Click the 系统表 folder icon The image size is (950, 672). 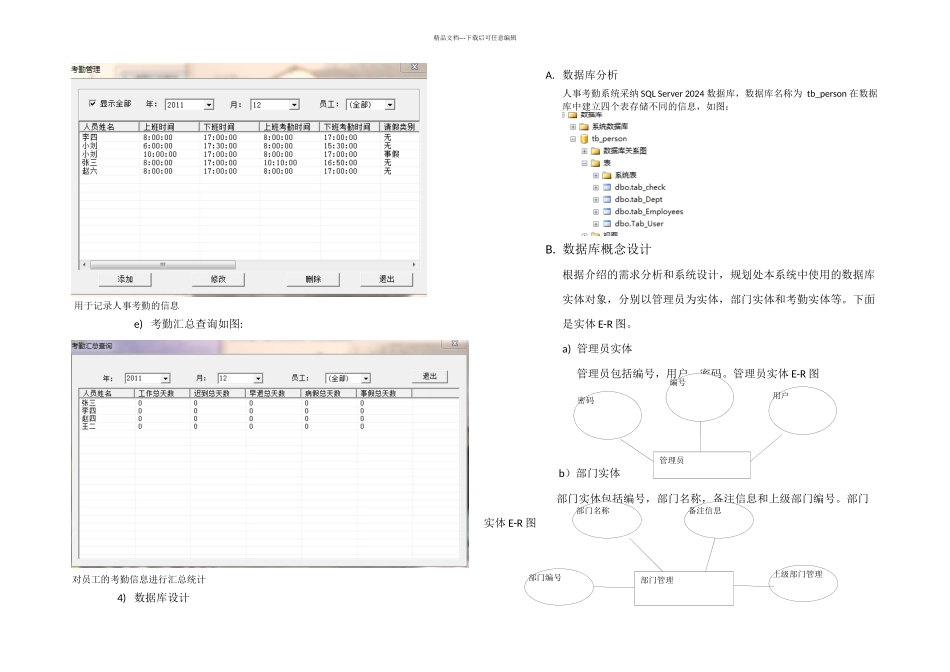click(606, 175)
